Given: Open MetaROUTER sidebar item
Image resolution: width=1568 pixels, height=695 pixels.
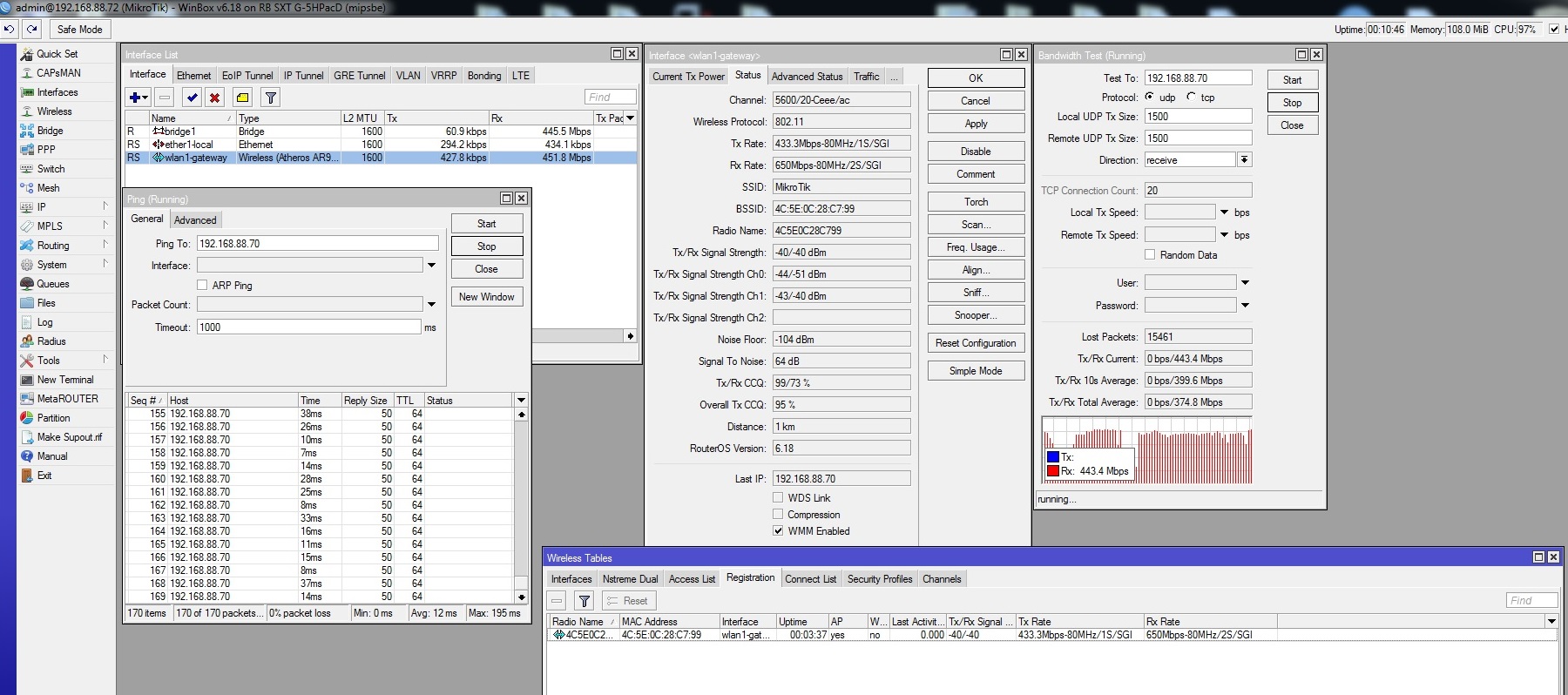Looking at the screenshot, I should tap(67, 399).
